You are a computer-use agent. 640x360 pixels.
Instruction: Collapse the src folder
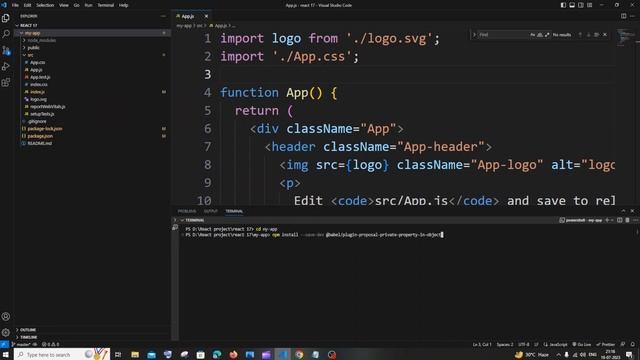pyautogui.click(x=92, y=55)
